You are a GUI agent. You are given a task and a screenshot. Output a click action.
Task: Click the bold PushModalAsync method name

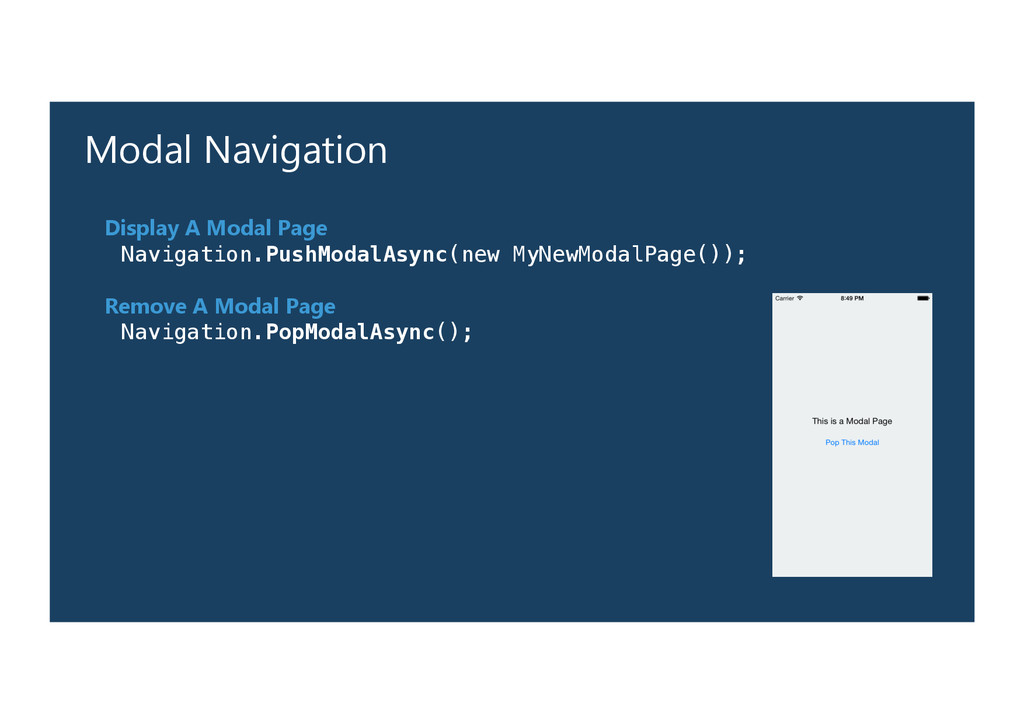tap(357, 254)
